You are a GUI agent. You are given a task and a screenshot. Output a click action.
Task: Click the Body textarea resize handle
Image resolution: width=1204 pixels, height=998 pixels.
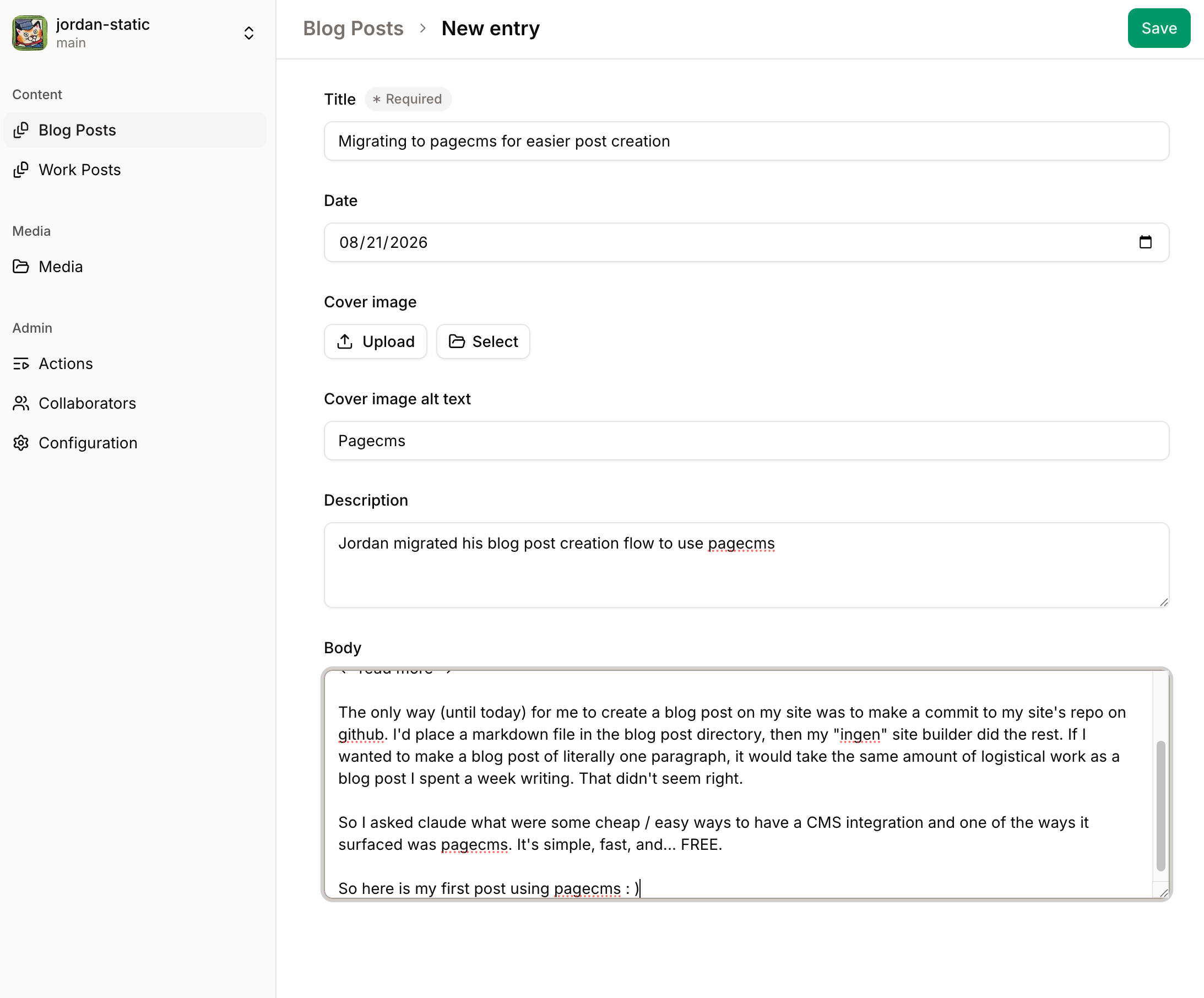pyautogui.click(x=1163, y=892)
